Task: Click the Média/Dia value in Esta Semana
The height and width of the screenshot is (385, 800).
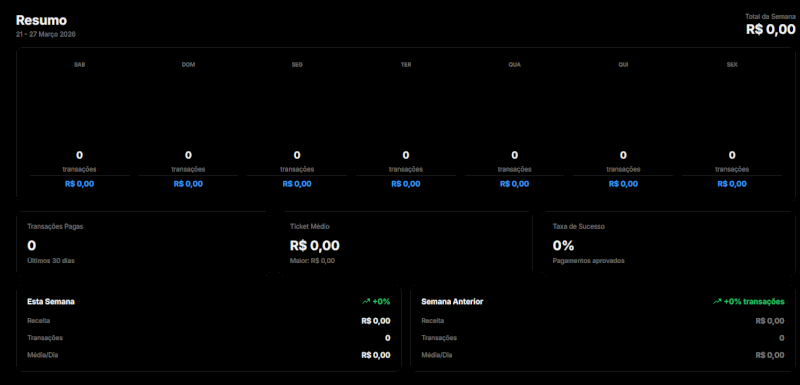Action: point(376,355)
